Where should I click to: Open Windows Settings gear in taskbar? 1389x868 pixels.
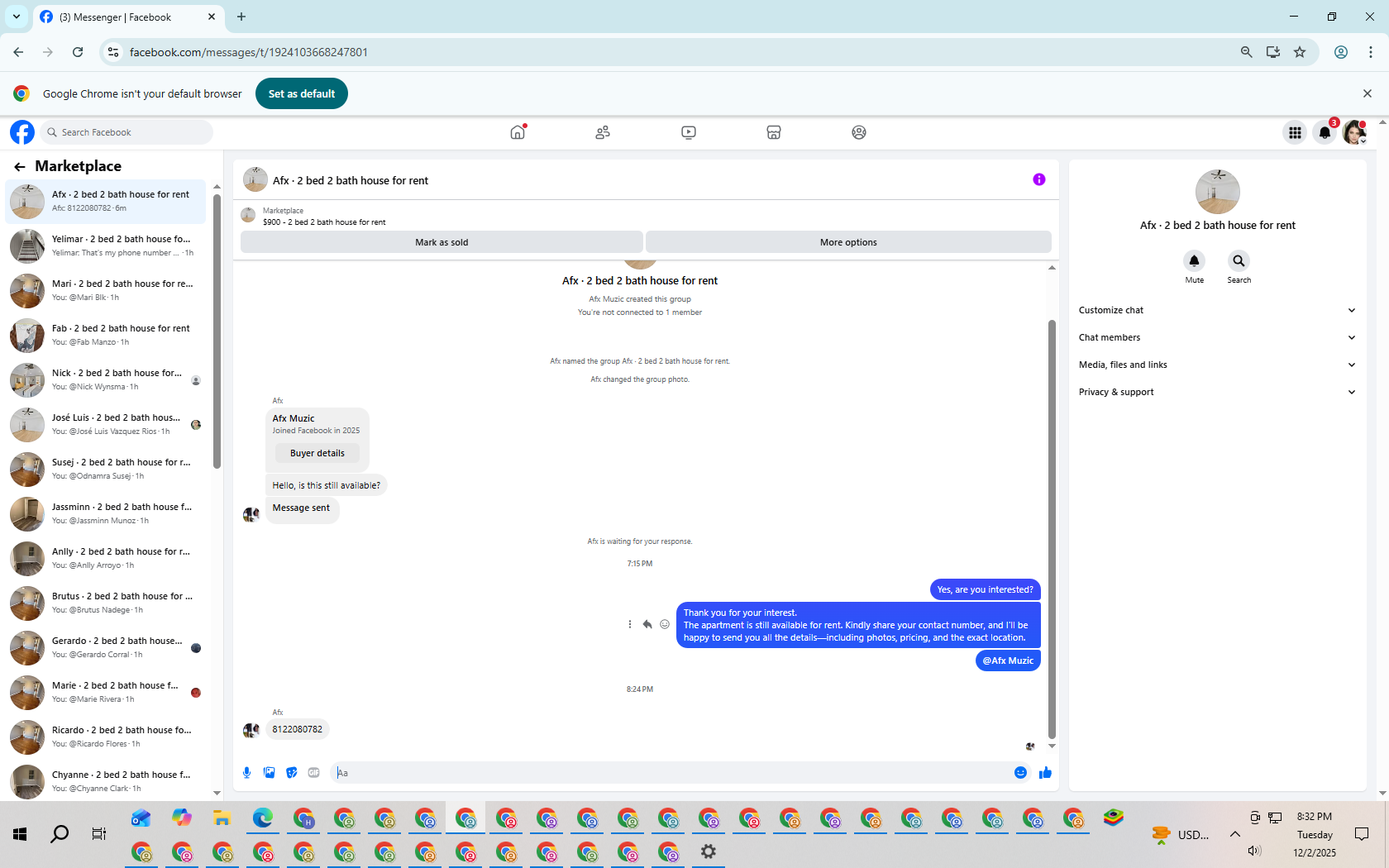709,851
